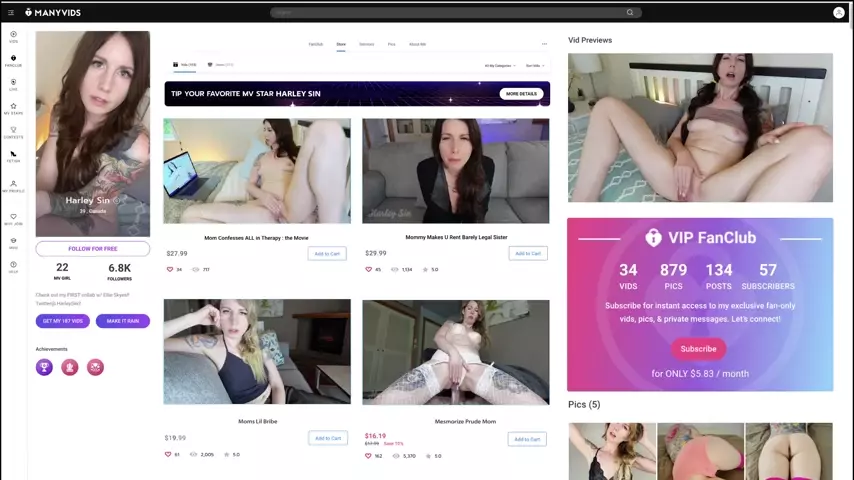The height and width of the screenshot is (480, 854).
Task: Click the trophy achievement badge
Action: pyautogui.click(x=44, y=367)
